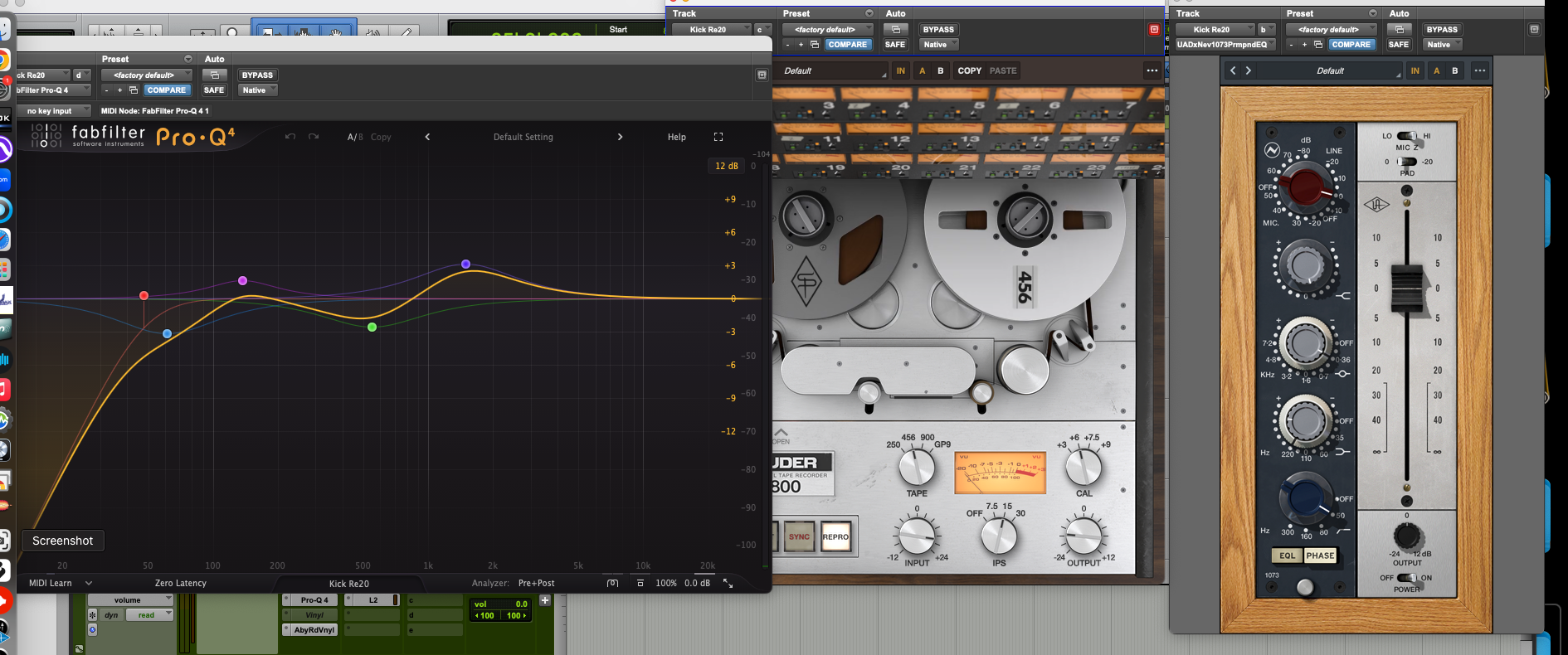Click Neve 1073 output fader handle
This screenshot has height=655, width=1568.
coord(1406,289)
